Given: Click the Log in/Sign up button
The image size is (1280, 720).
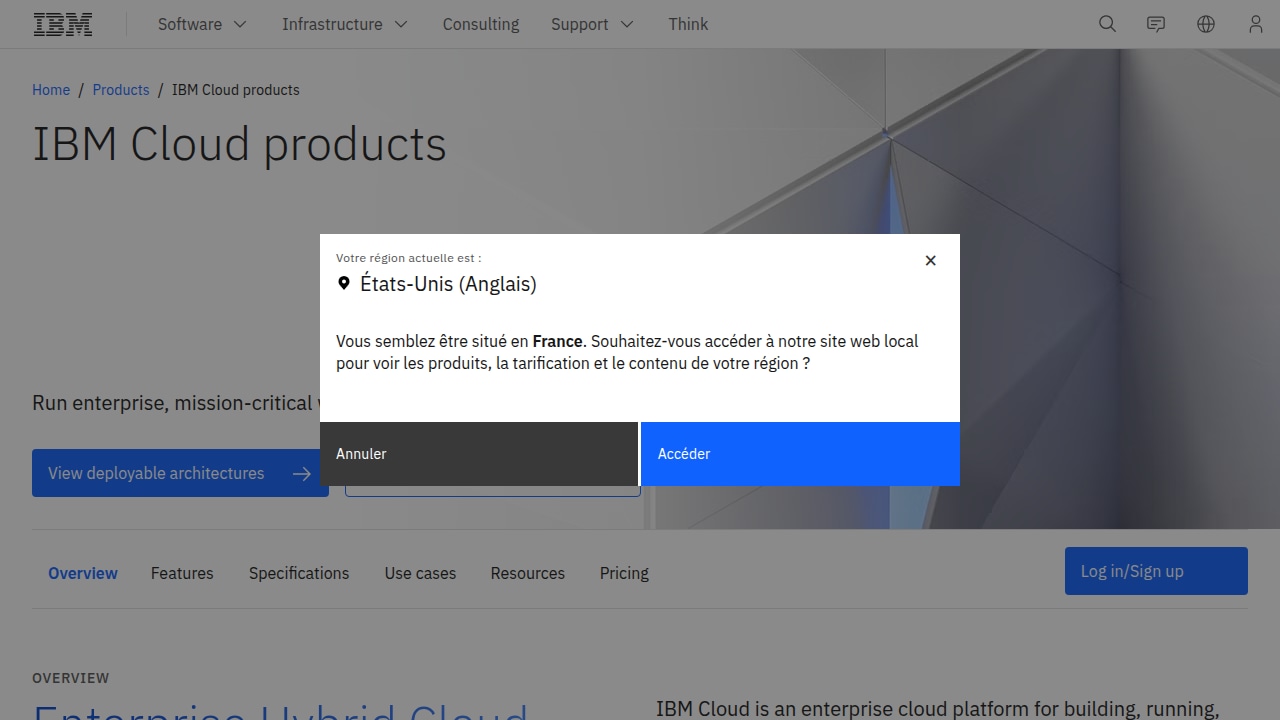Looking at the screenshot, I should 1156,571.
